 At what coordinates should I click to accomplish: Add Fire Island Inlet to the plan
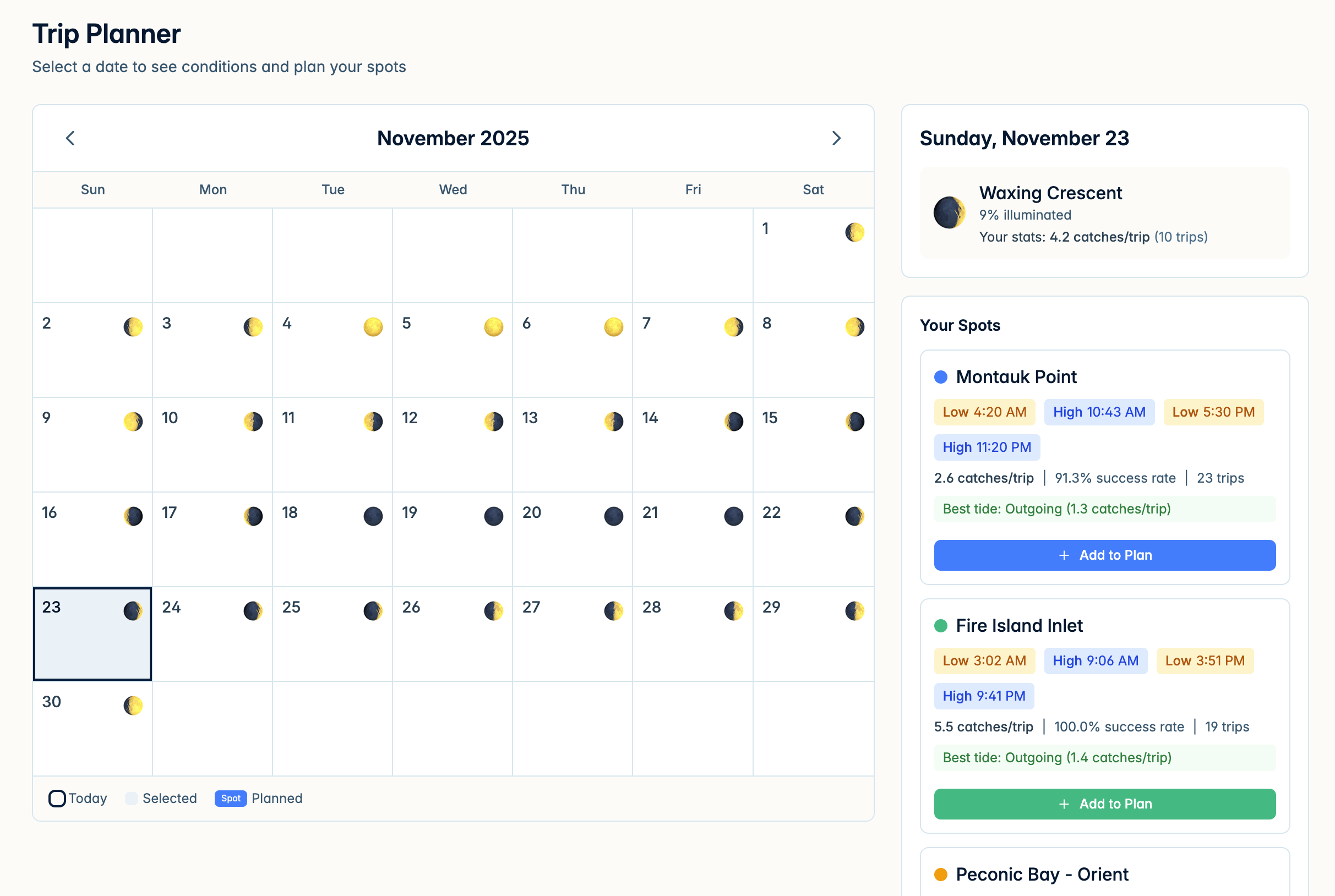(x=1104, y=804)
